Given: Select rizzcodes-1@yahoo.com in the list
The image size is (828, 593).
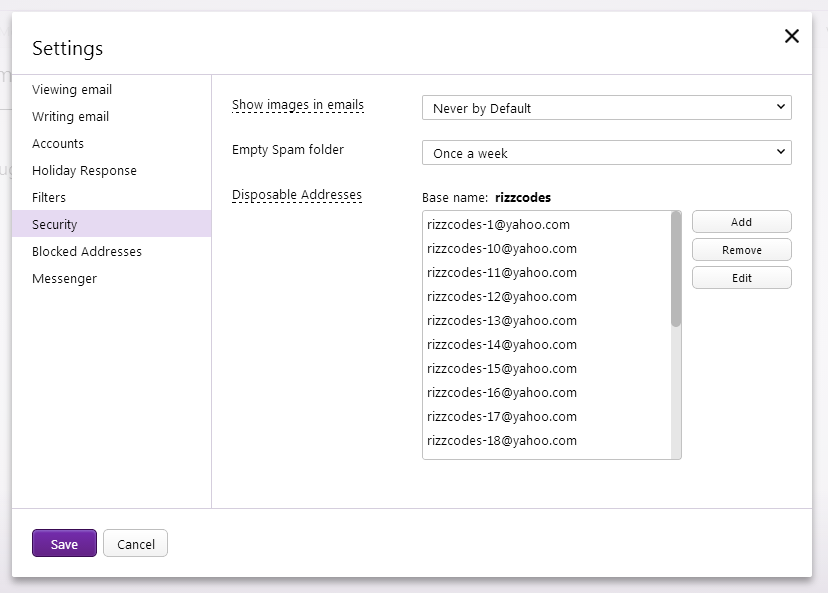Looking at the screenshot, I should point(498,225).
